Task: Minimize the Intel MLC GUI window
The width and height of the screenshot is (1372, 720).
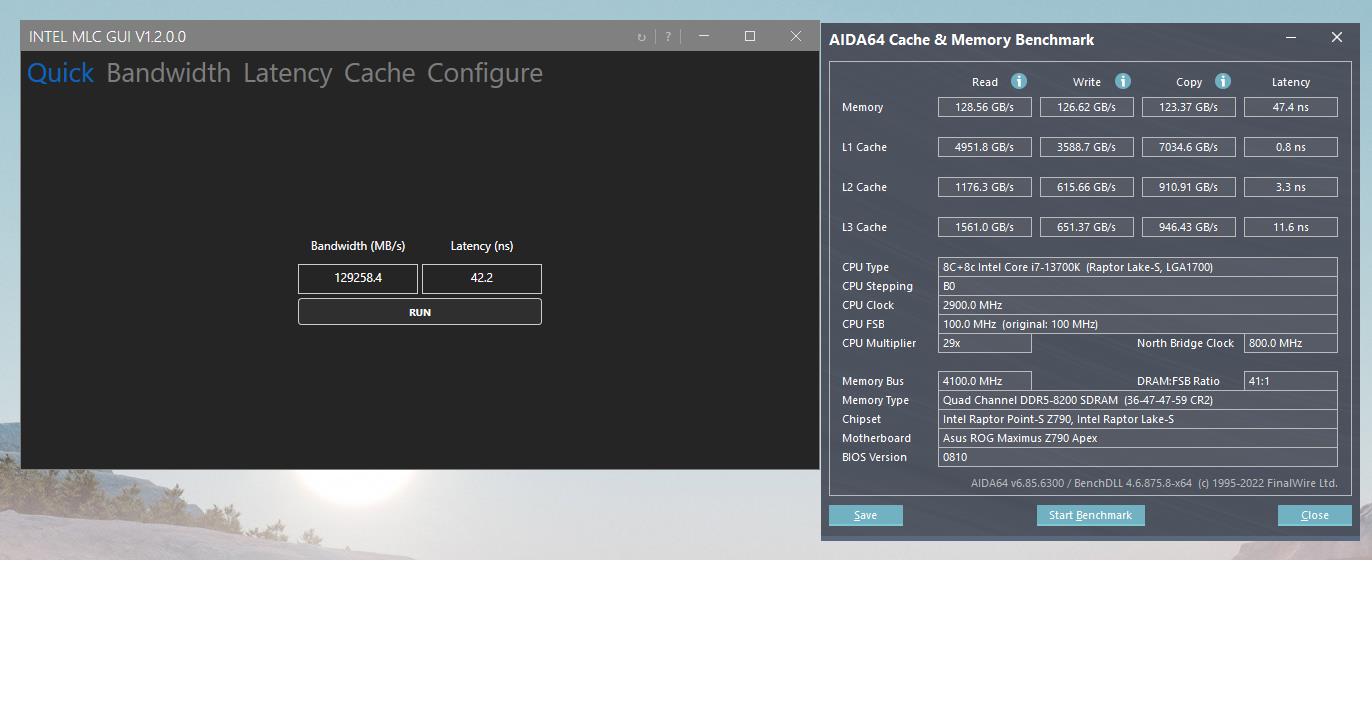Action: (x=704, y=36)
